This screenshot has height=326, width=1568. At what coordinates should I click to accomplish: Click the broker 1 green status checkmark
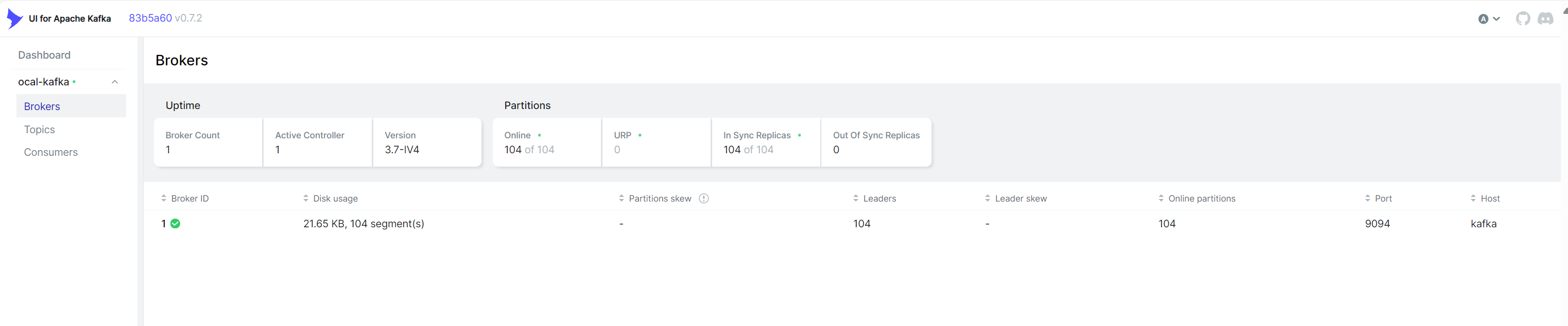(x=175, y=224)
